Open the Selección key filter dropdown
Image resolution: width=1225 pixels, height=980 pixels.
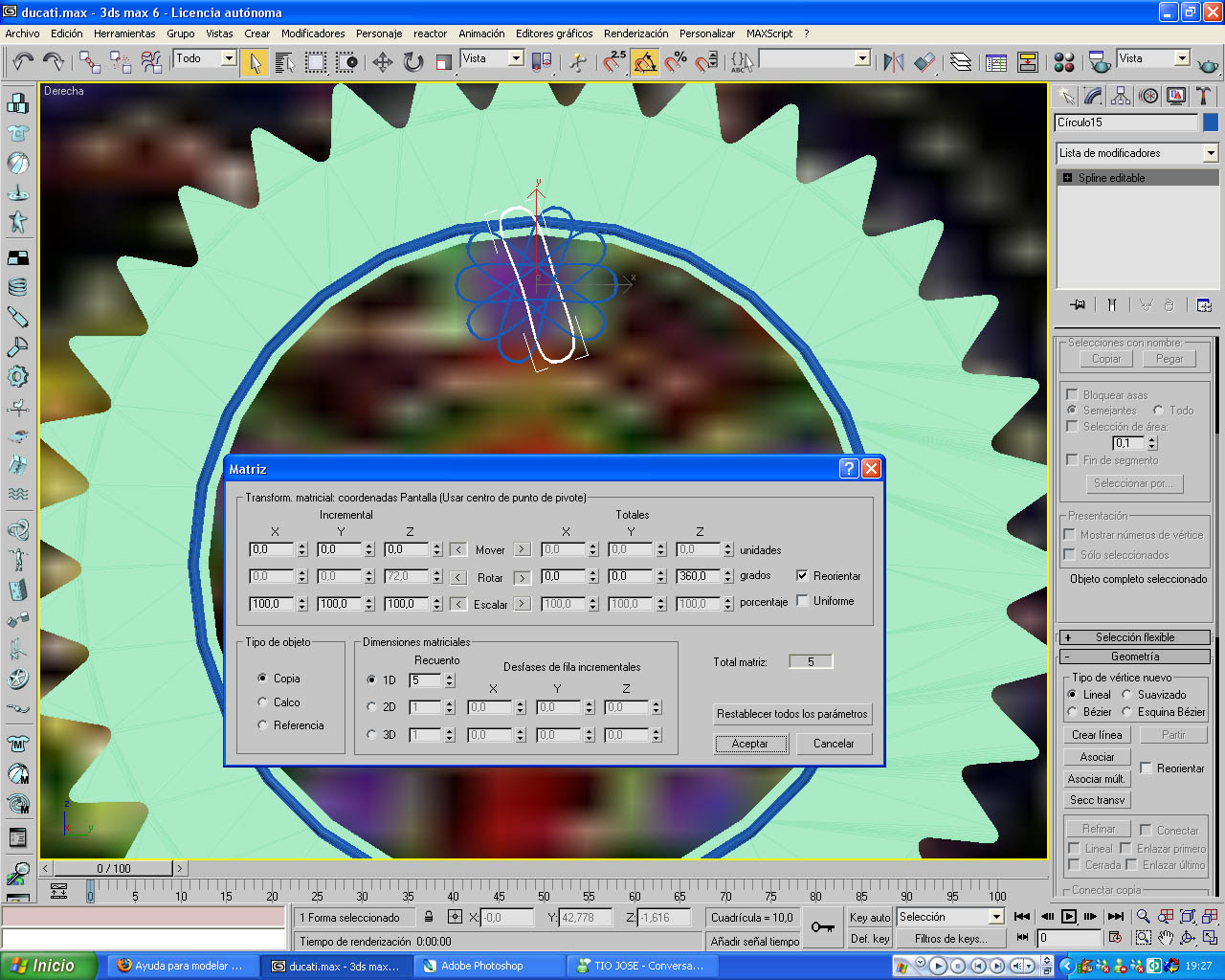pos(996,917)
